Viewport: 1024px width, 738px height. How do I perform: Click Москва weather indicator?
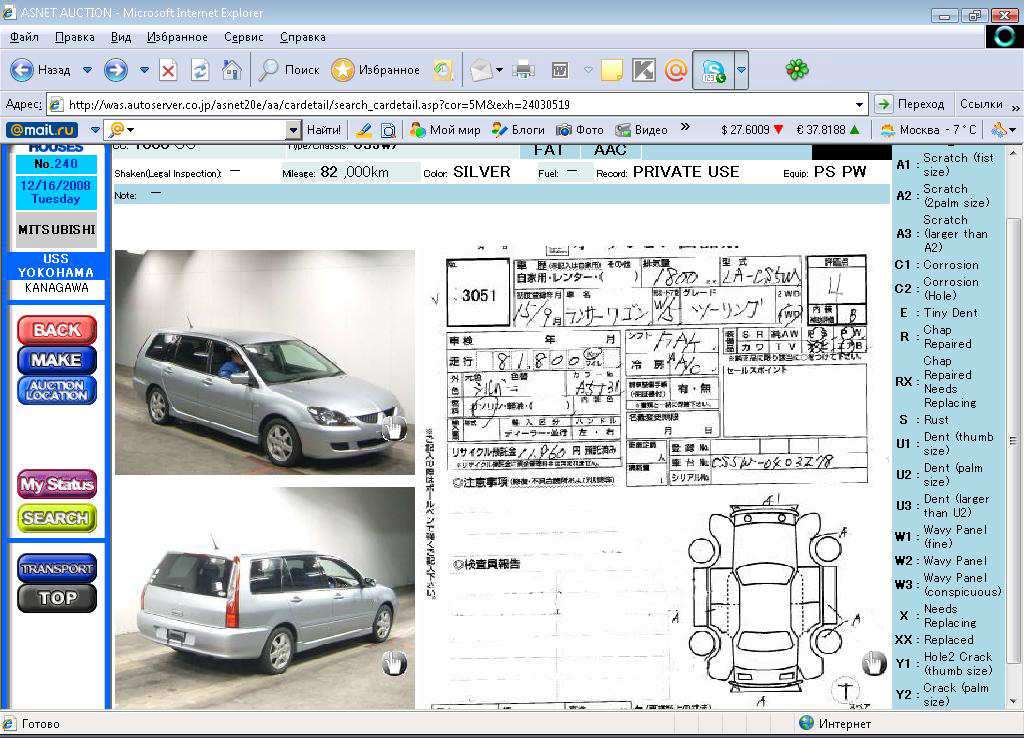pos(929,130)
